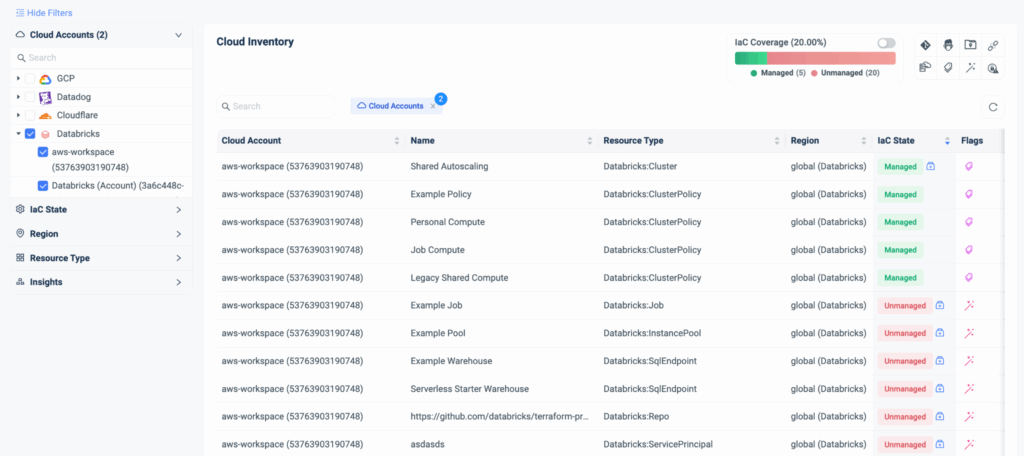Remove the Cloud Accounts filter chip

pos(432,106)
